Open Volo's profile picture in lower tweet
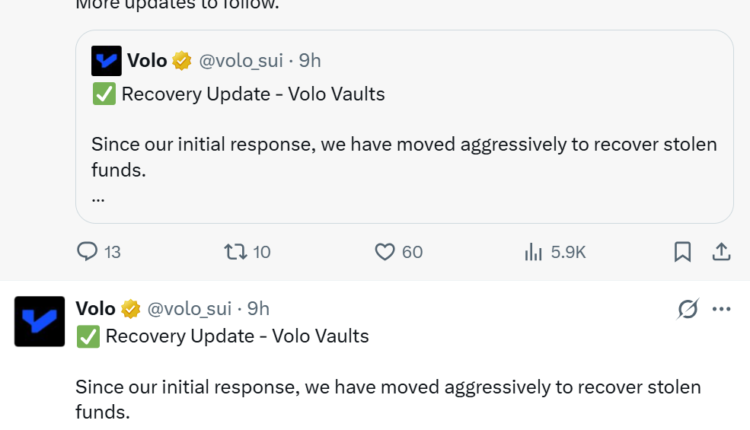Viewport: 750px width, 430px height. point(39,321)
